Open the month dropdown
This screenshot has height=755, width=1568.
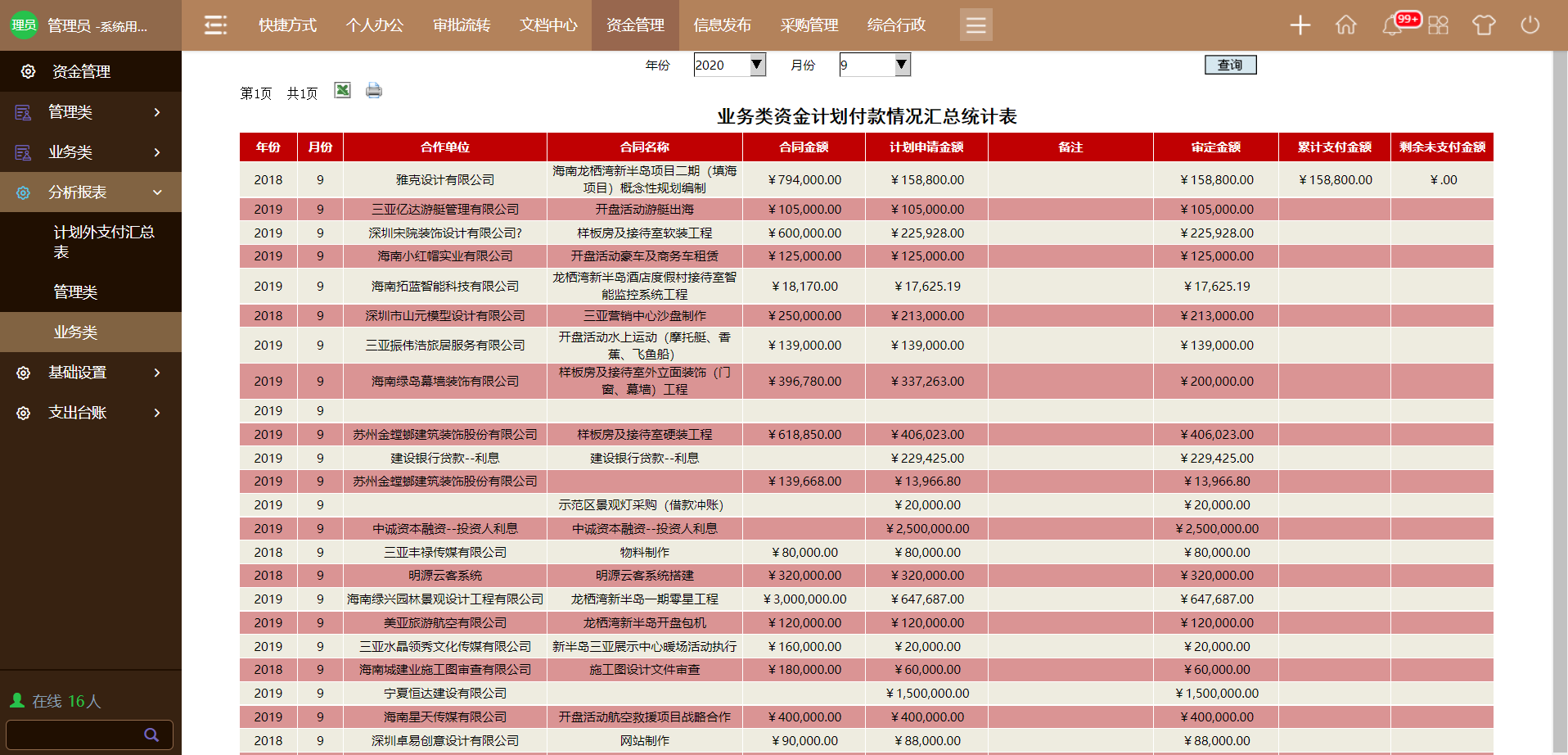click(x=875, y=65)
